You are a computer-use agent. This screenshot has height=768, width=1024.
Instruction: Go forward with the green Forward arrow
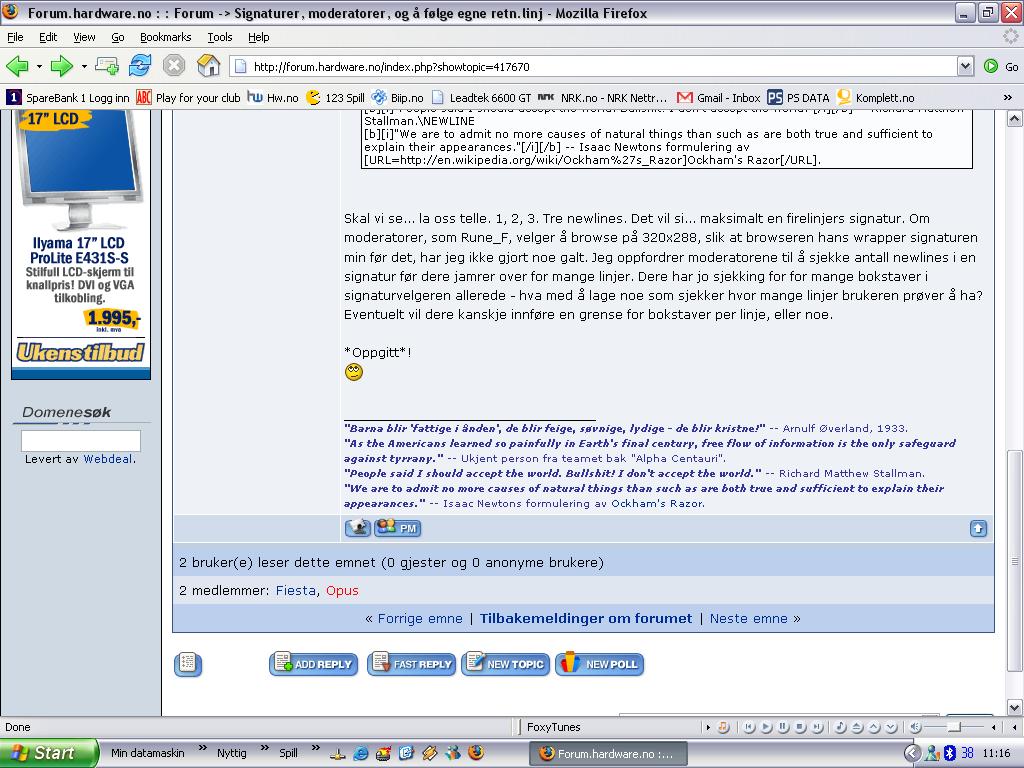click(61, 66)
